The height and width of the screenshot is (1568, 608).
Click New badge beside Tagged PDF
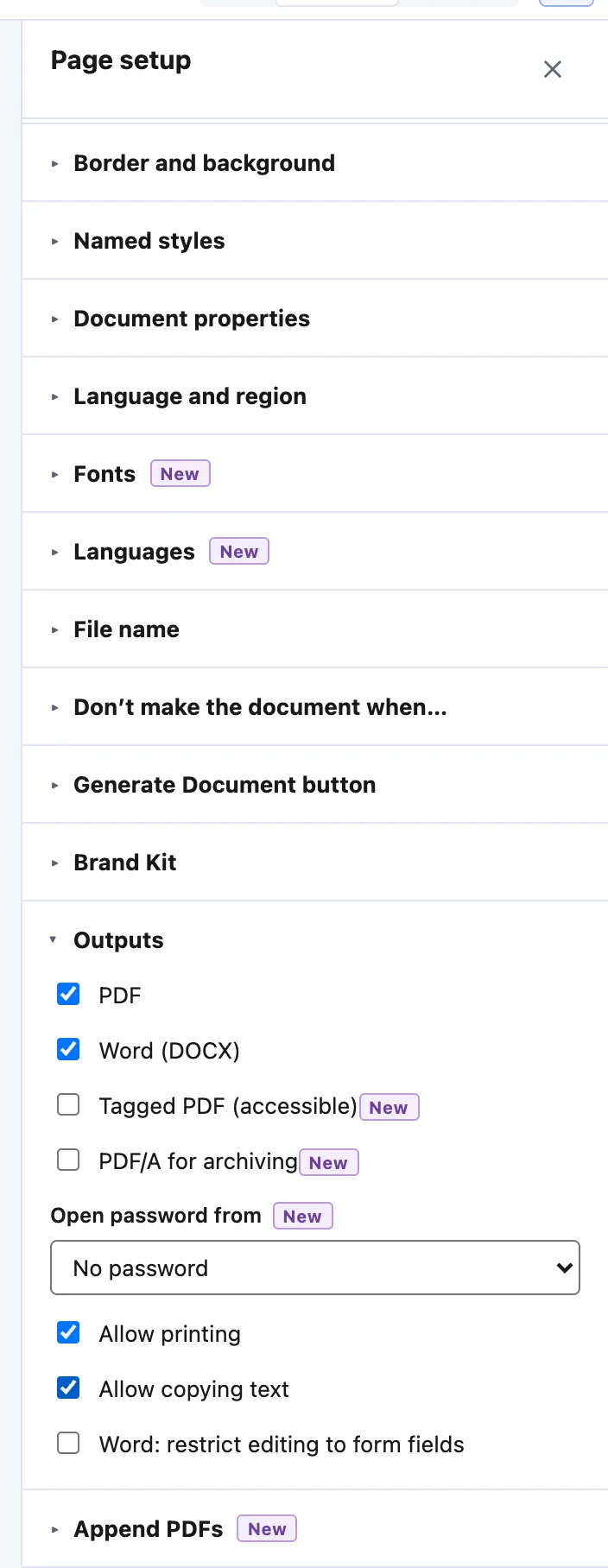(389, 1107)
